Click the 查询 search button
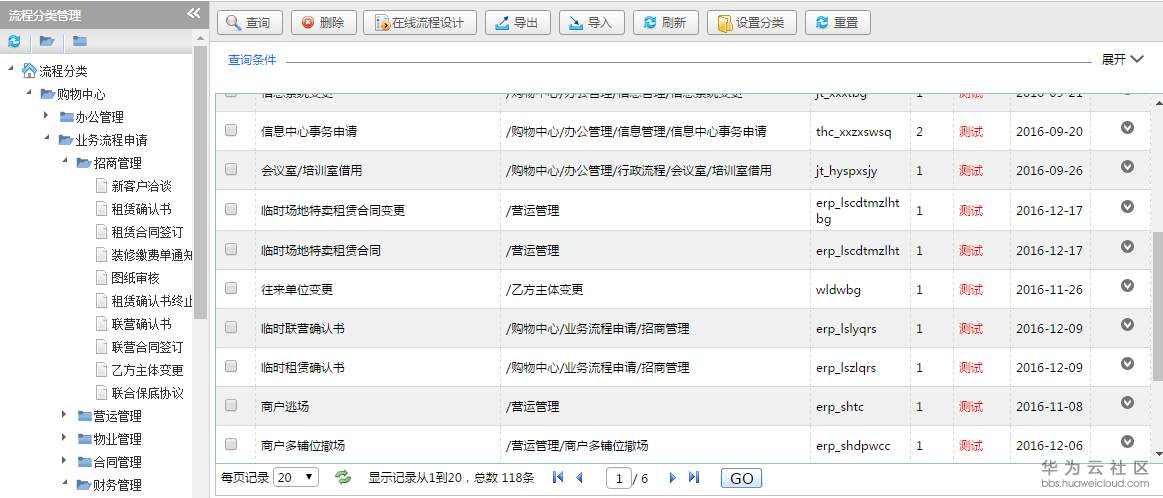1163x498 pixels. (x=249, y=23)
